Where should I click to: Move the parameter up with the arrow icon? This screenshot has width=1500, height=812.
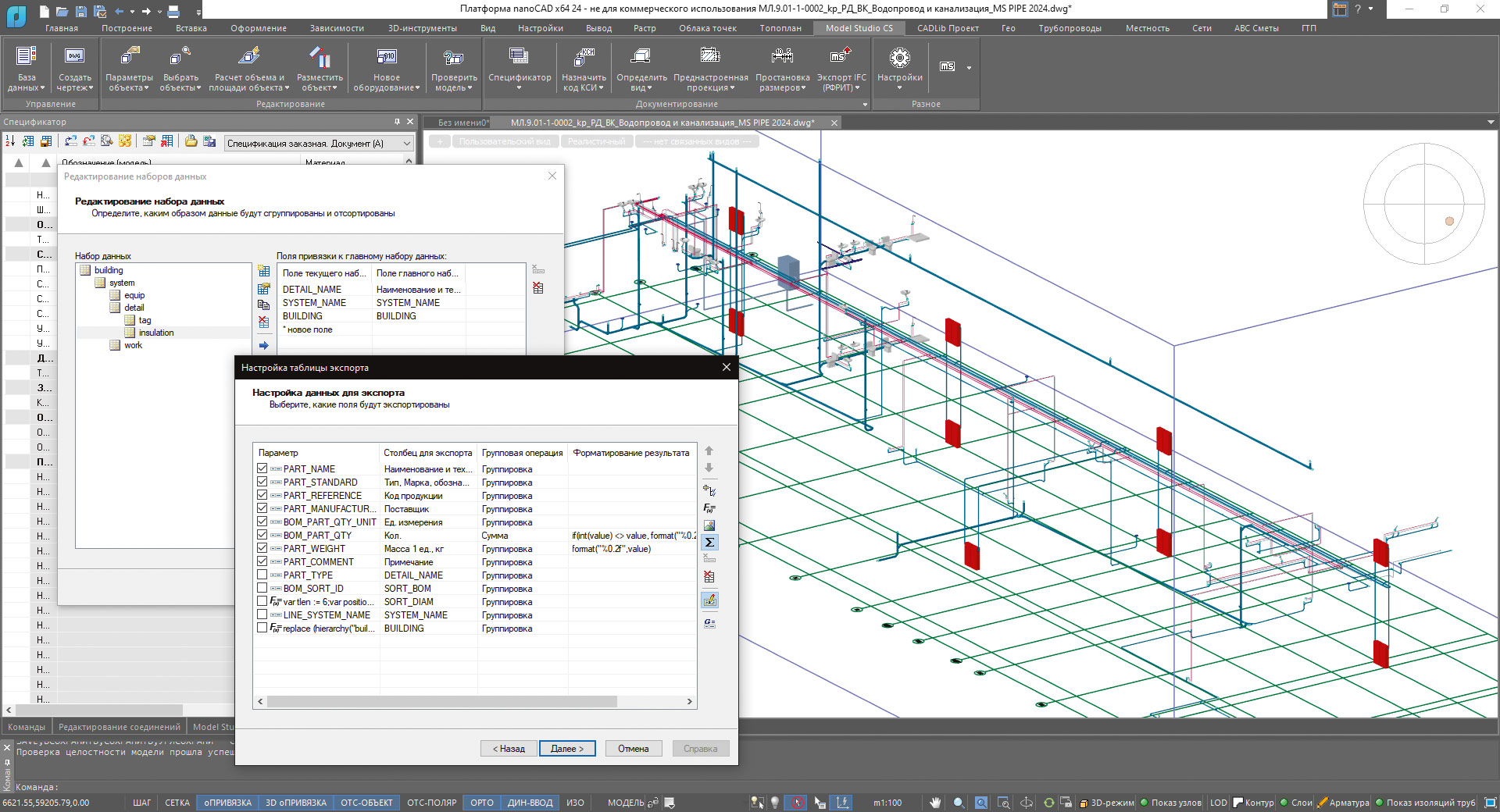coord(709,451)
